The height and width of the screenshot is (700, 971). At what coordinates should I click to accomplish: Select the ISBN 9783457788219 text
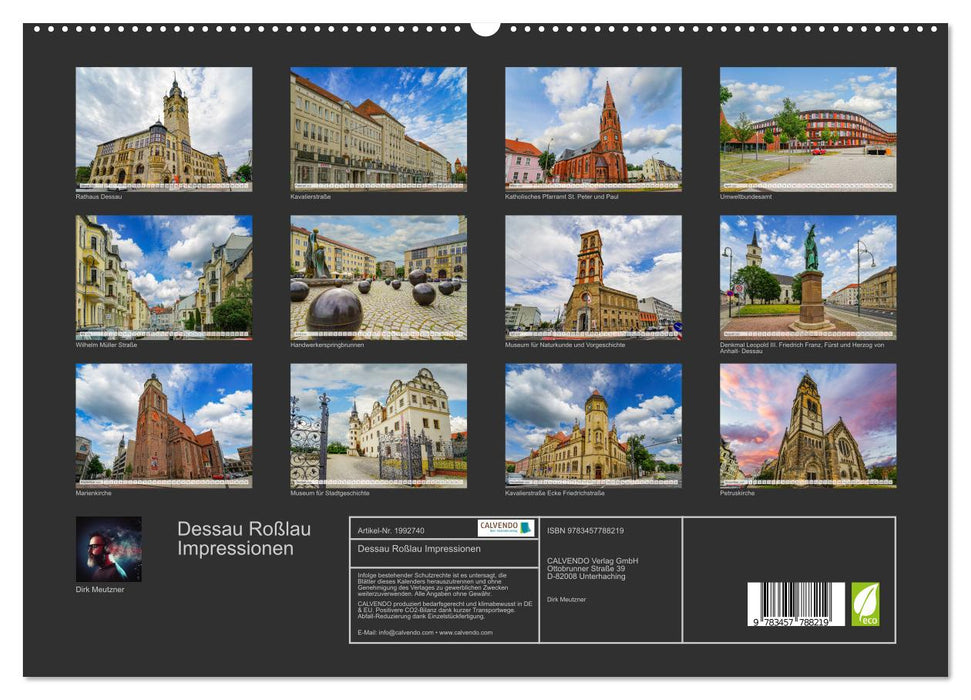pos(584,531)
